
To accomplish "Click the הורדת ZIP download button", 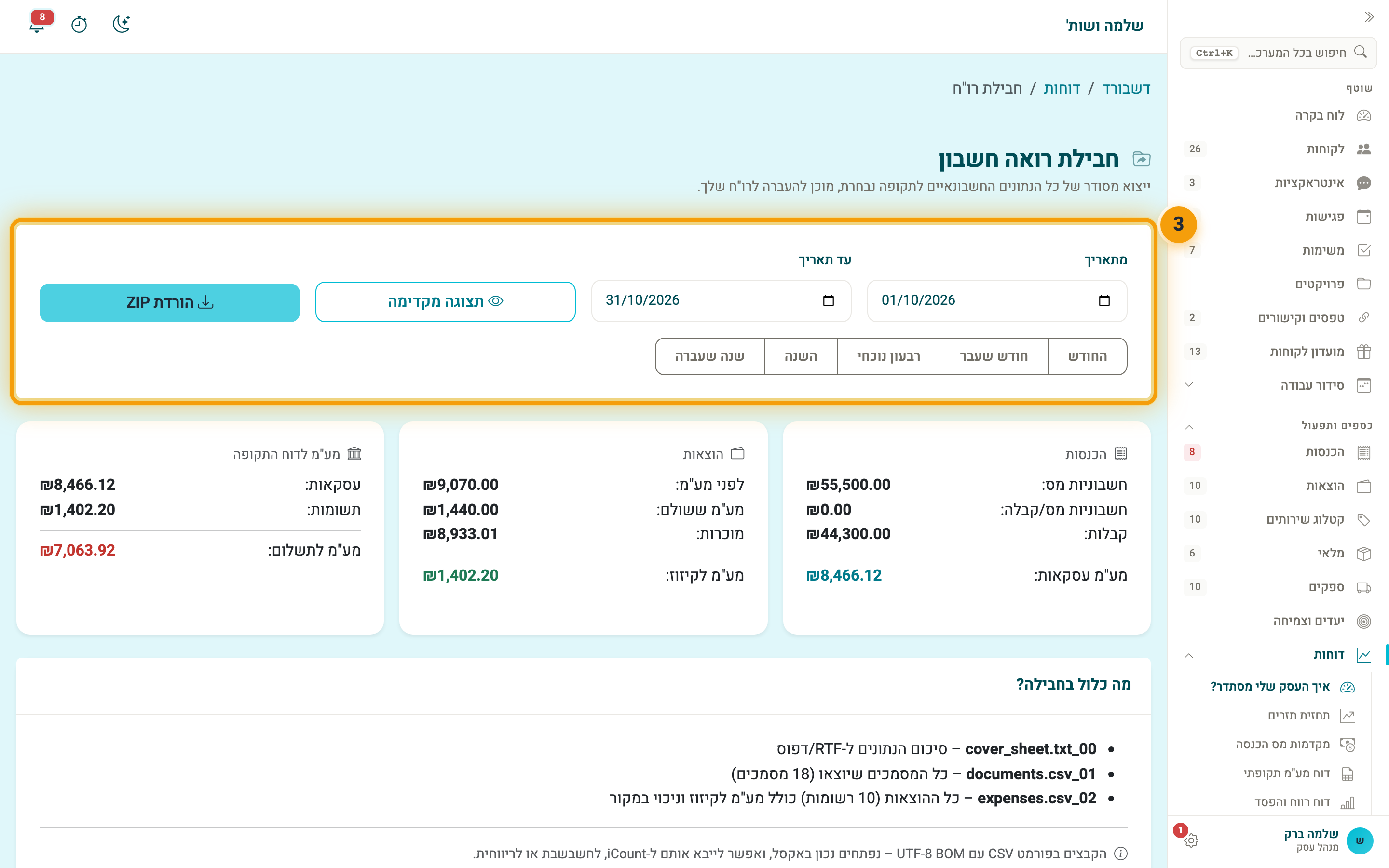I will pyautogui.click(x=169, y=302).
